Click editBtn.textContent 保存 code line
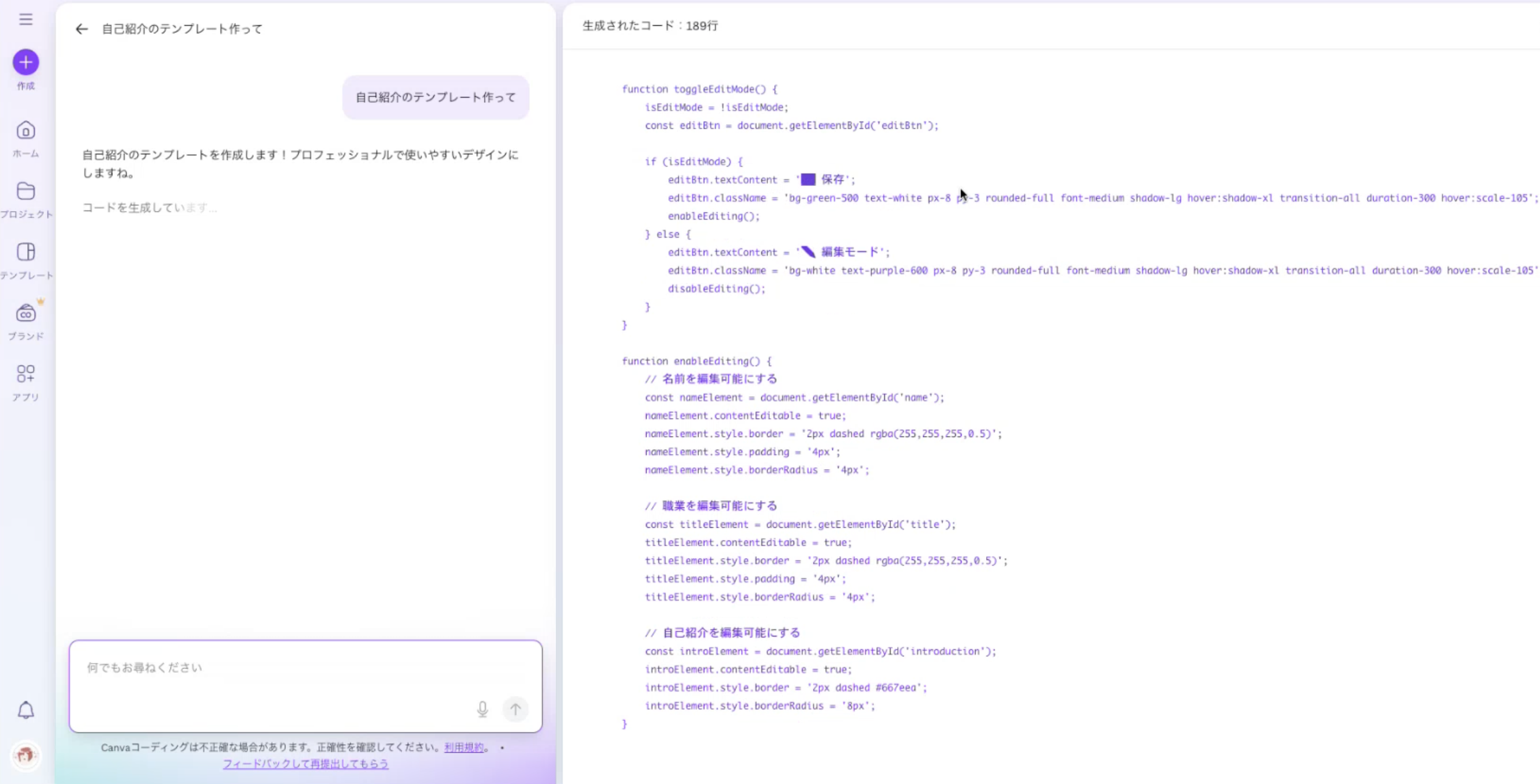This screenshot has width=1540, height=784. [762, 180]
